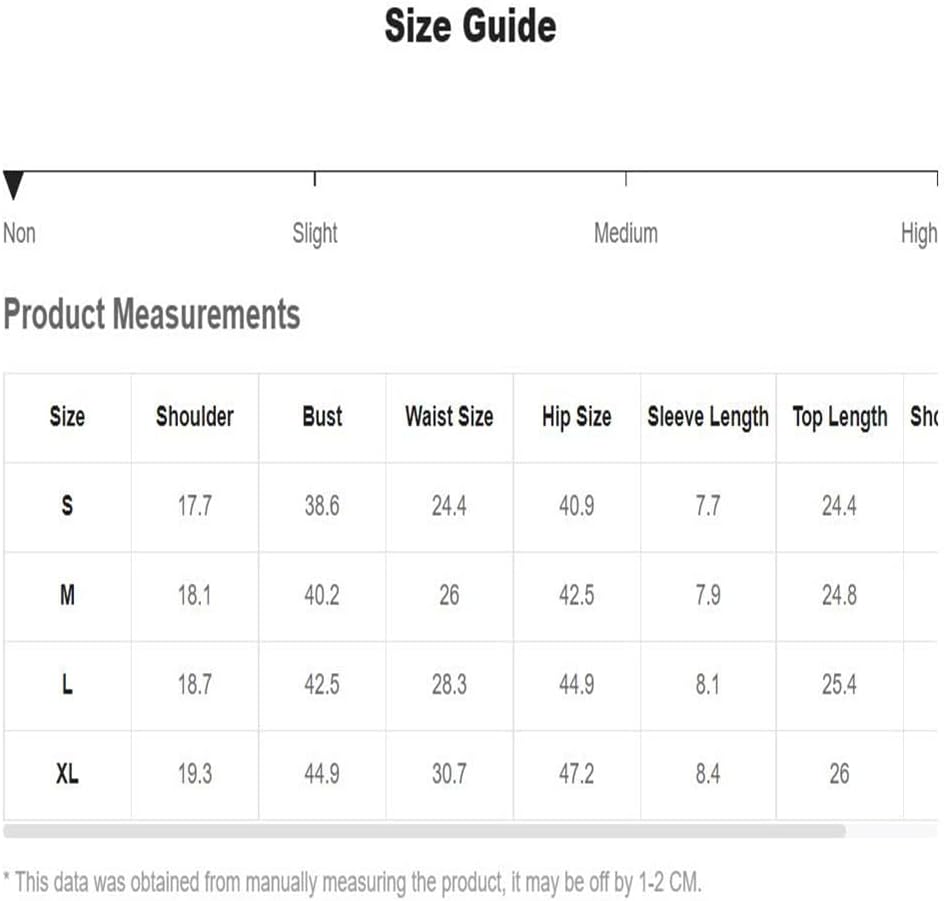Click the Top Length column header

click(840, 417)
